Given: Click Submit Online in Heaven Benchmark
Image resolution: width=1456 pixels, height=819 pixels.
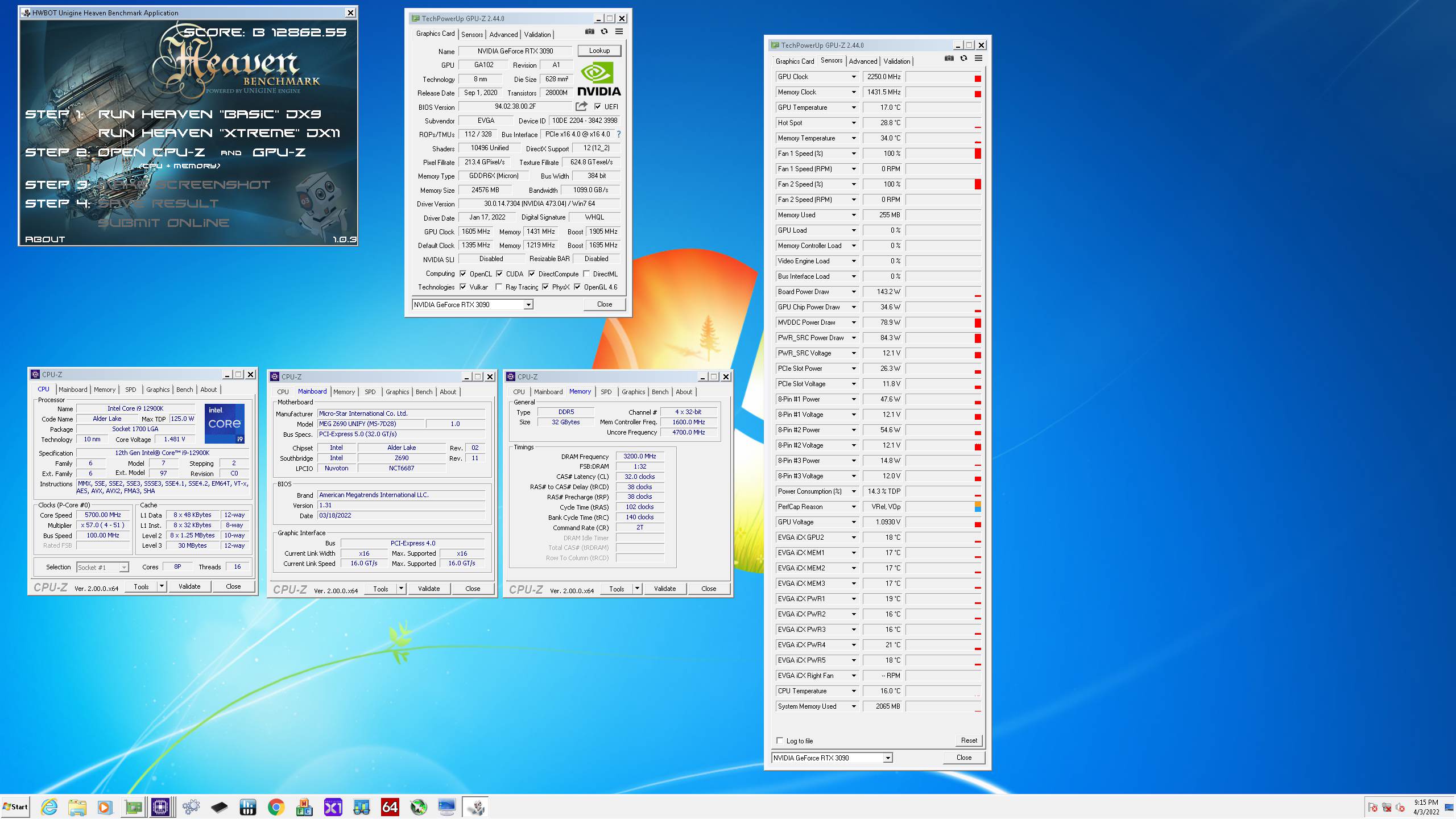Looking at the screenshot, I should [164, 223].
